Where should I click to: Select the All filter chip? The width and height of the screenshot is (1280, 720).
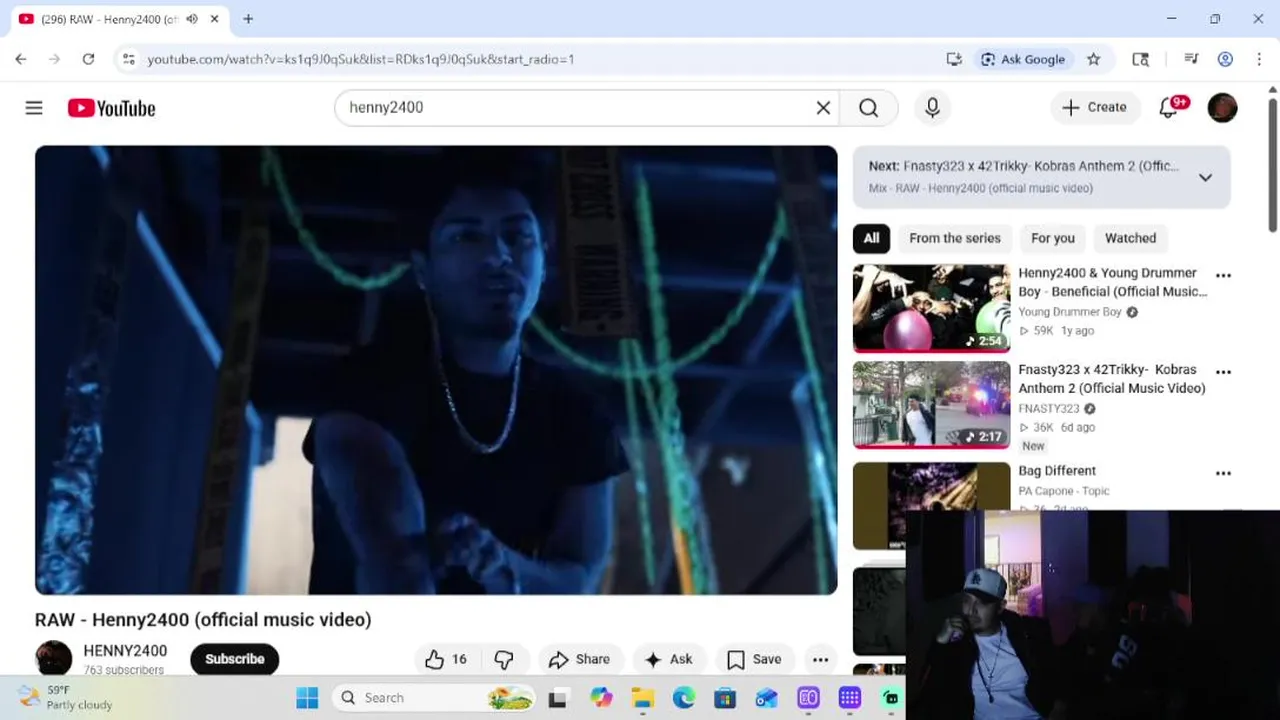click(871, 238)
